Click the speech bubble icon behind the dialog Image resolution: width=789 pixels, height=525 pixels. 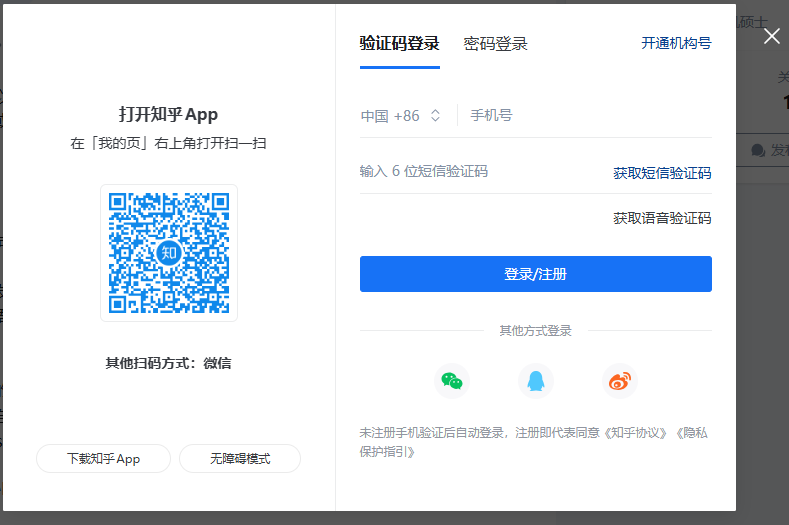click(x=757, y=150)
